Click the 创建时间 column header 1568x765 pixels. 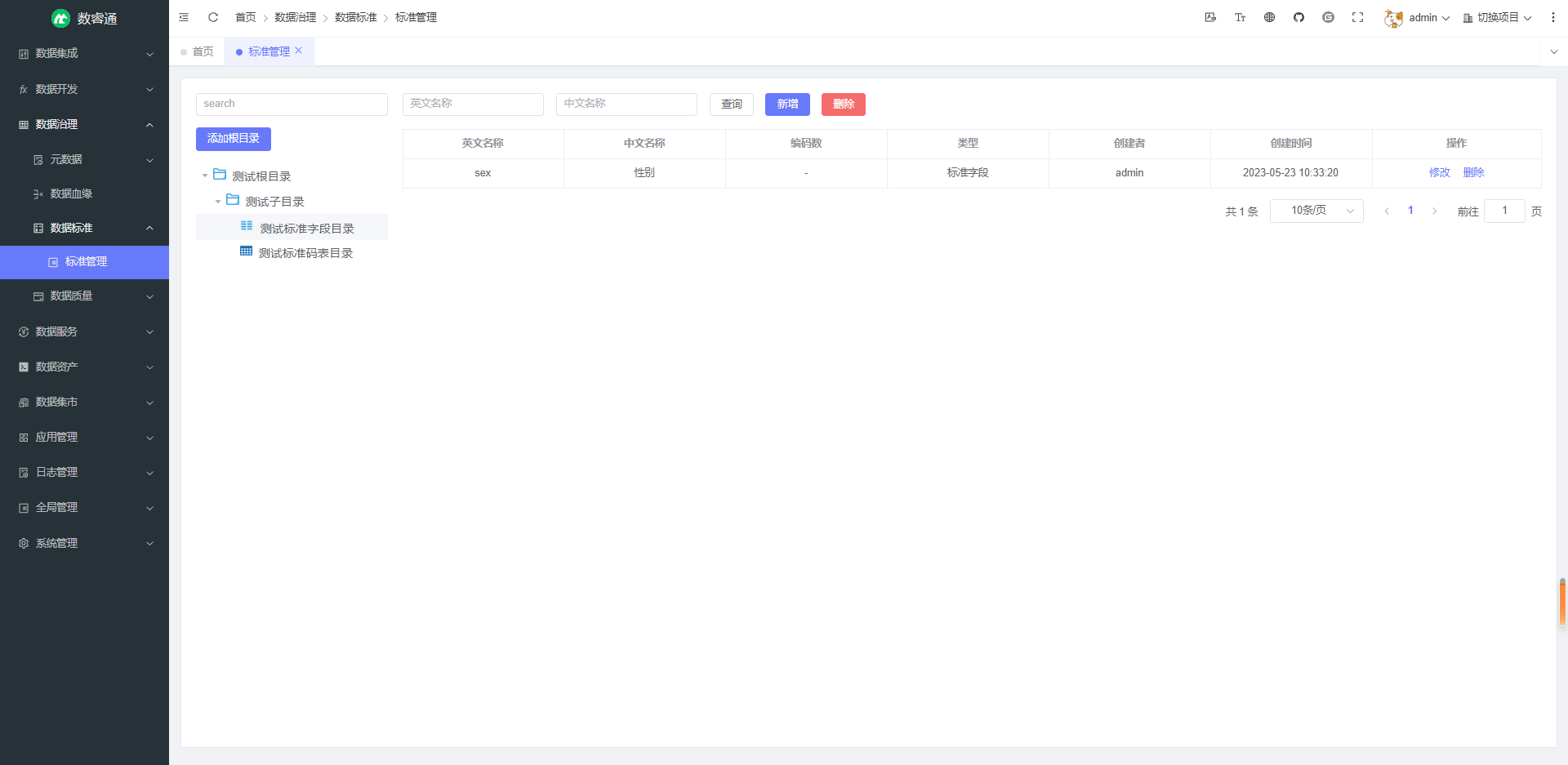click(1291, 144)
